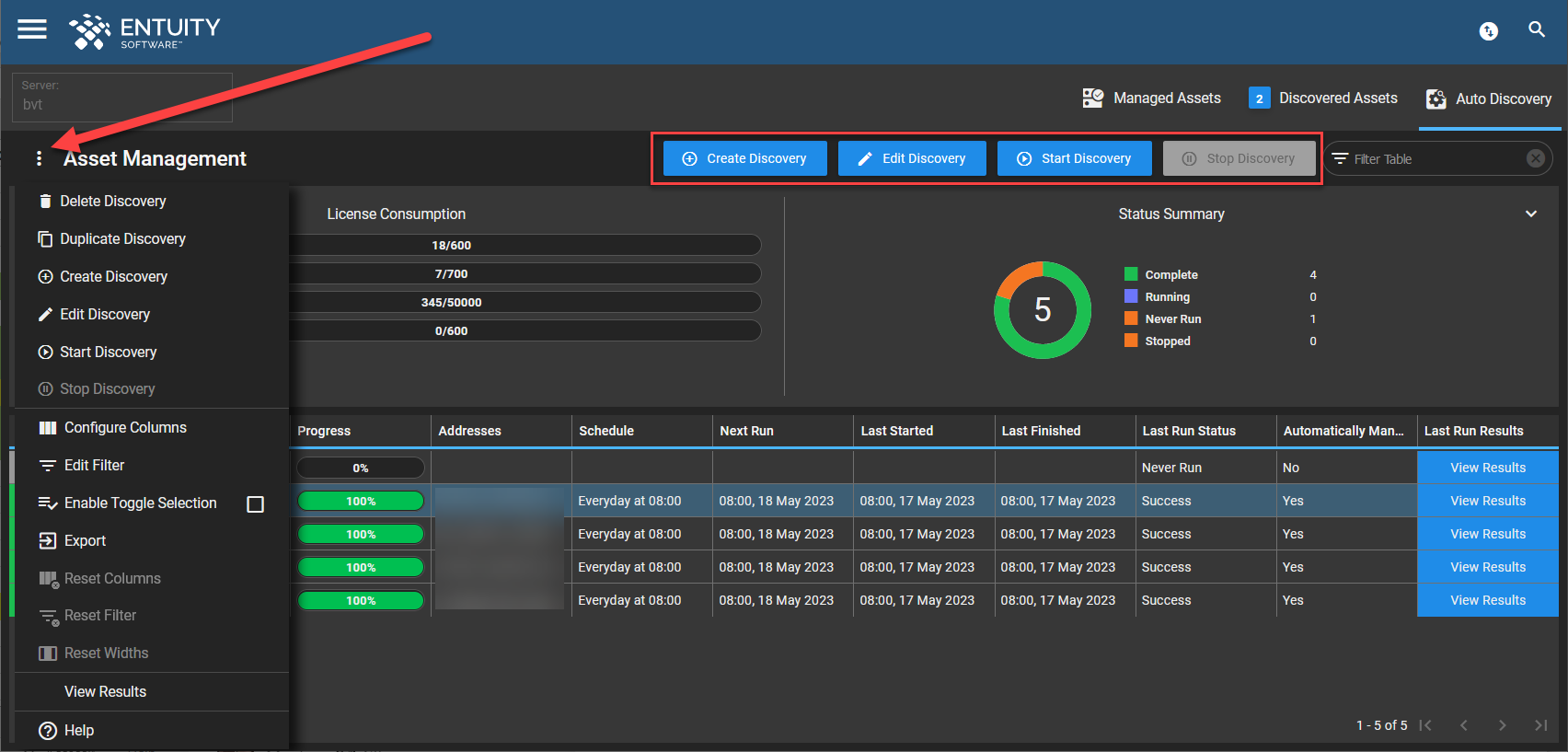Switch to the Auto Discovery tab
1568x752 pixels.
pyautogui.click(x=1489, y=98)
